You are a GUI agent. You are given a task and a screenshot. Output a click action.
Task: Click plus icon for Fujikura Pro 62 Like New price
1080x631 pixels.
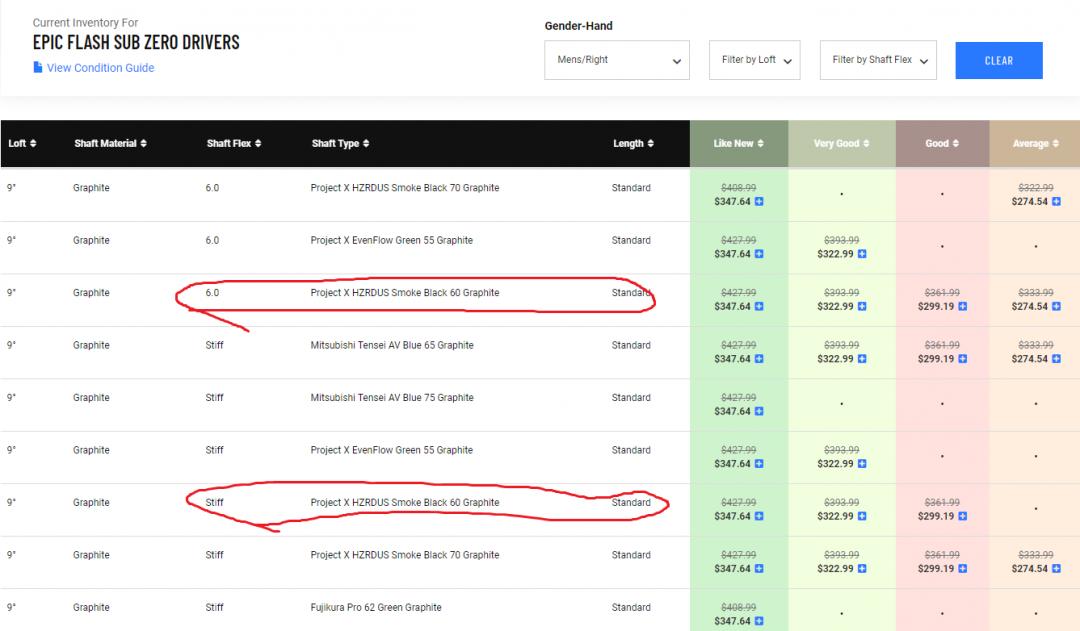[759, 621]
